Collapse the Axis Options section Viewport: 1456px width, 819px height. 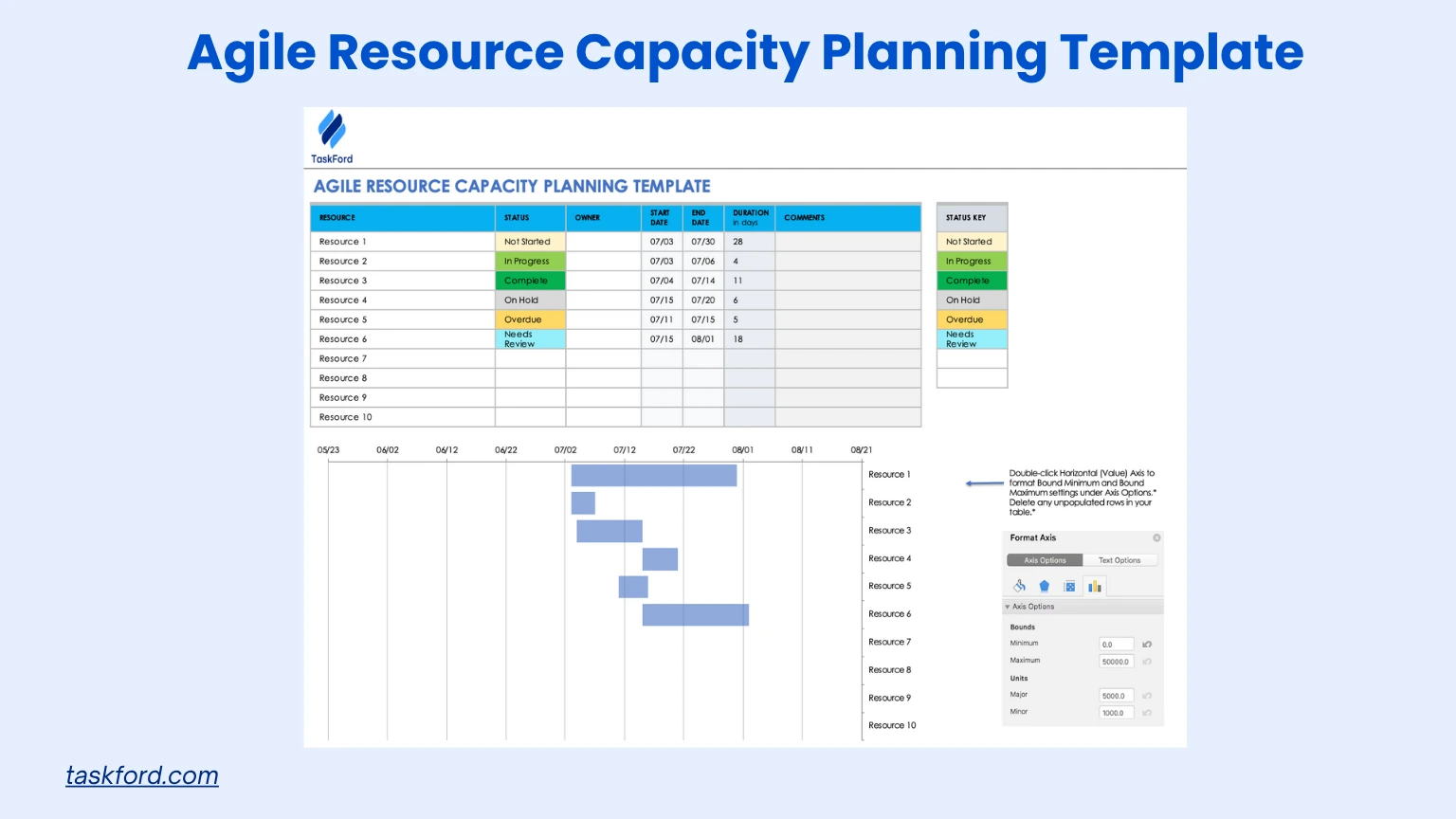click(x=1008, y=607)
